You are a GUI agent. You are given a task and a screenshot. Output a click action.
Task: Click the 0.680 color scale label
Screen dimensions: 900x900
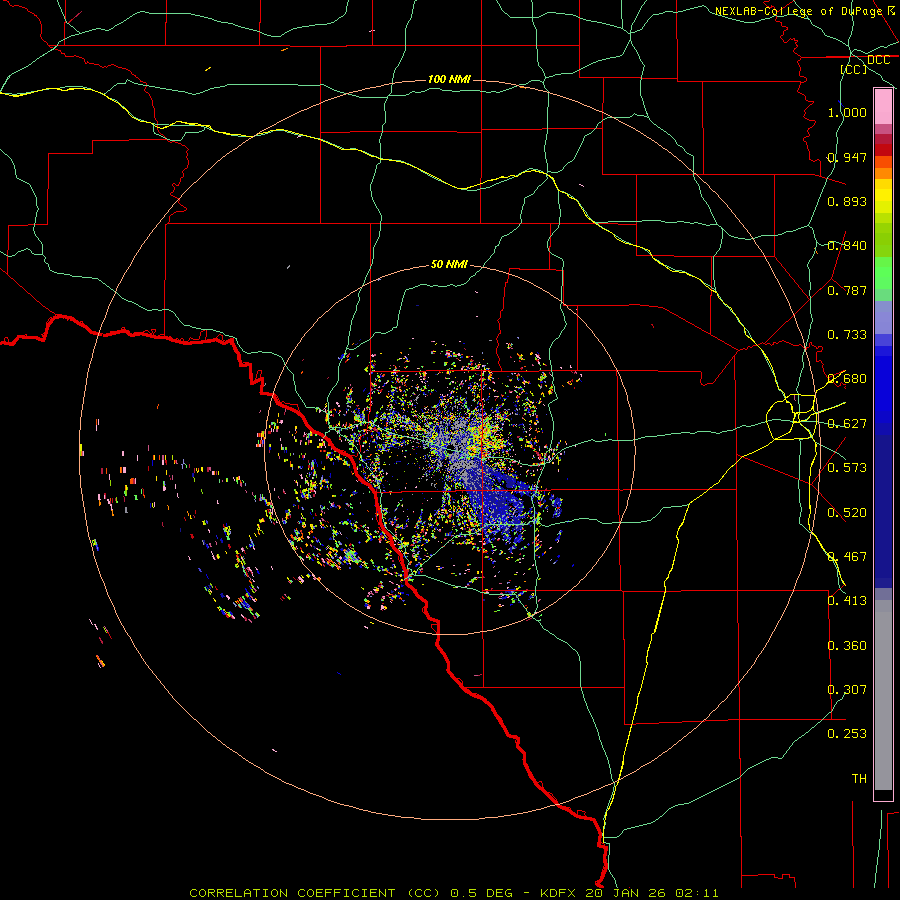[x=847, y=379]
